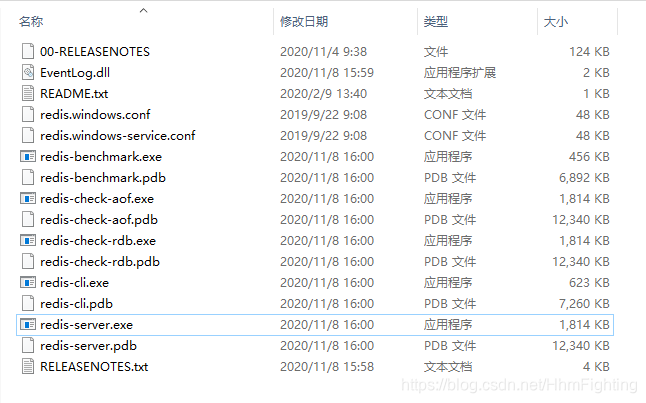Select the file name redis-cli.pdb
646x403 pixels.
76,304
